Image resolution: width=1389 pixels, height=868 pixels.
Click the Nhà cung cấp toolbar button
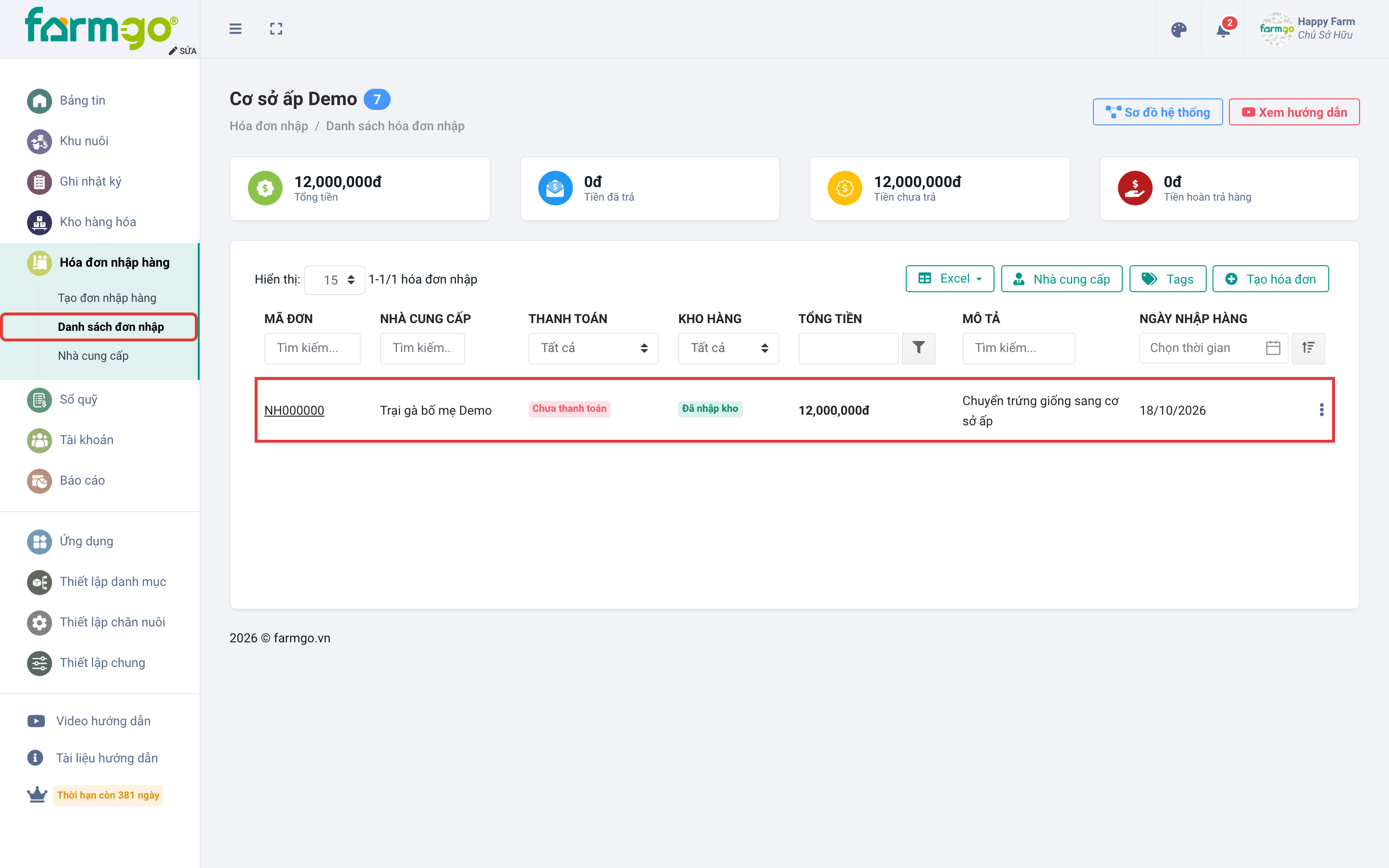[1061, 279]
